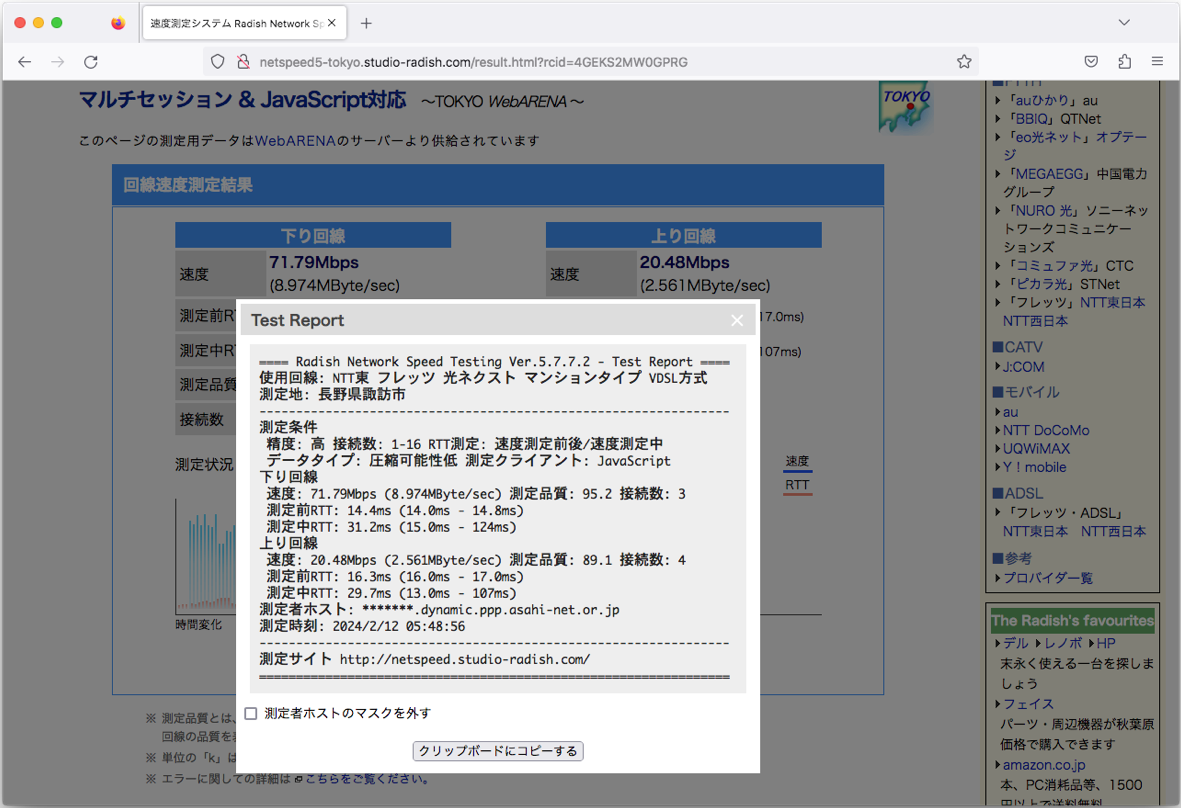The width and height of the screenshot is (1181, 808).
Task: Open the UQWiMAX link
Action: click(x=1036, y=449)
